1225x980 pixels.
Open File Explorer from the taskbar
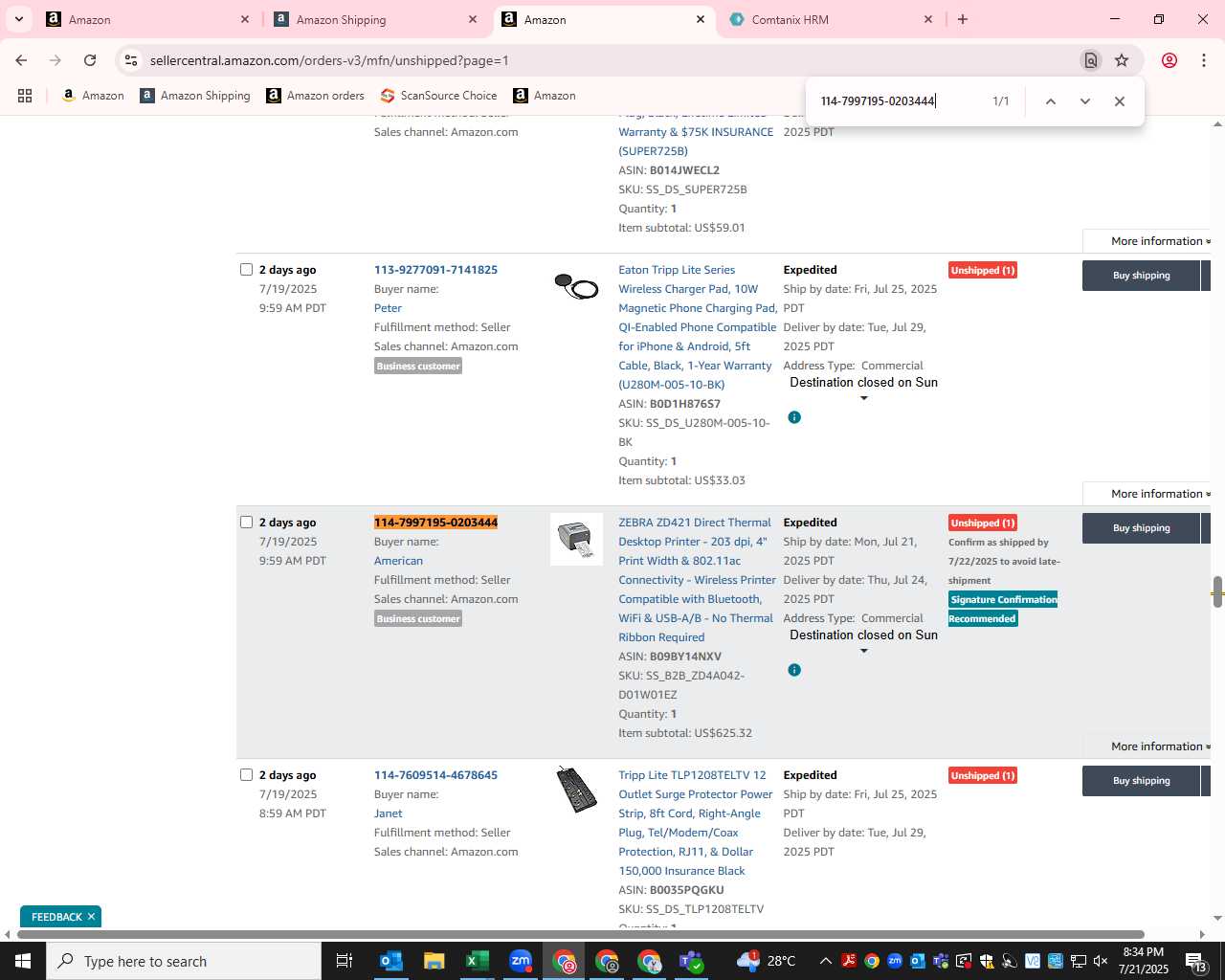coord(434,961)
